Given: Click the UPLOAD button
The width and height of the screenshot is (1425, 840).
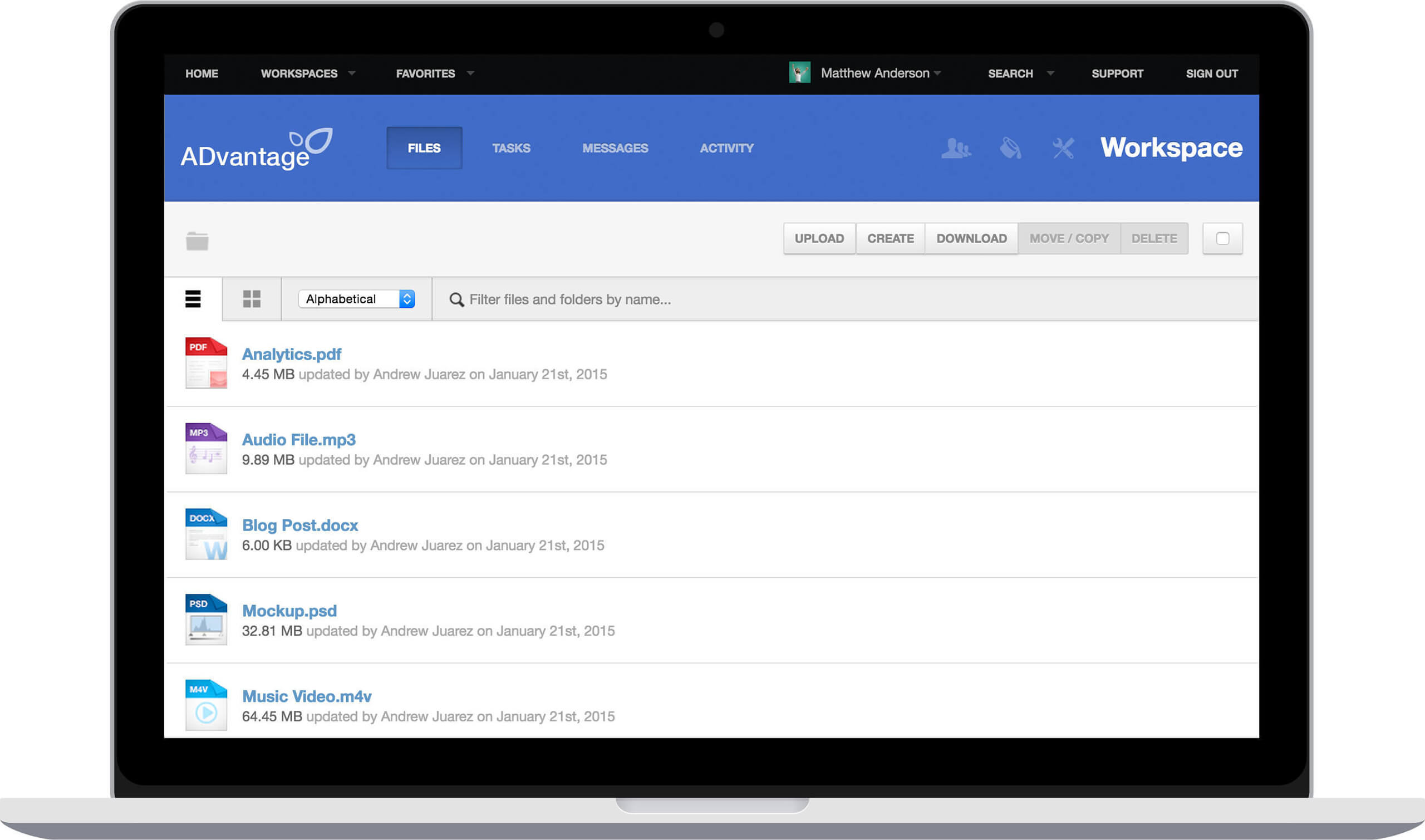Looking at the screenshot, I should pos(819,238).
